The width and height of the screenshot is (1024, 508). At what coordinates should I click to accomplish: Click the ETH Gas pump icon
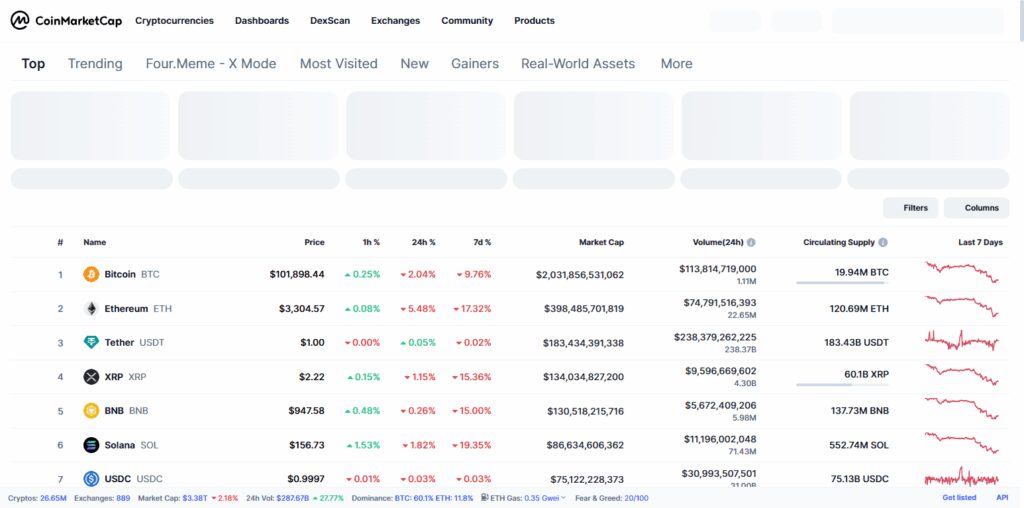coord(485,498)
